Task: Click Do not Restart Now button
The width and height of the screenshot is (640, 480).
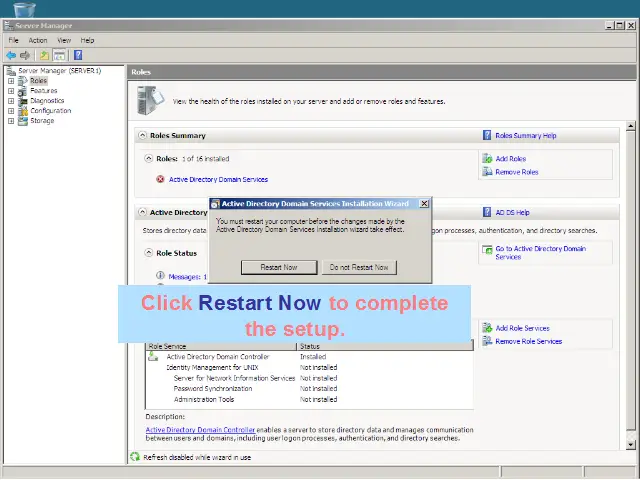Action: pyautogui.click(x=359, y=267)
